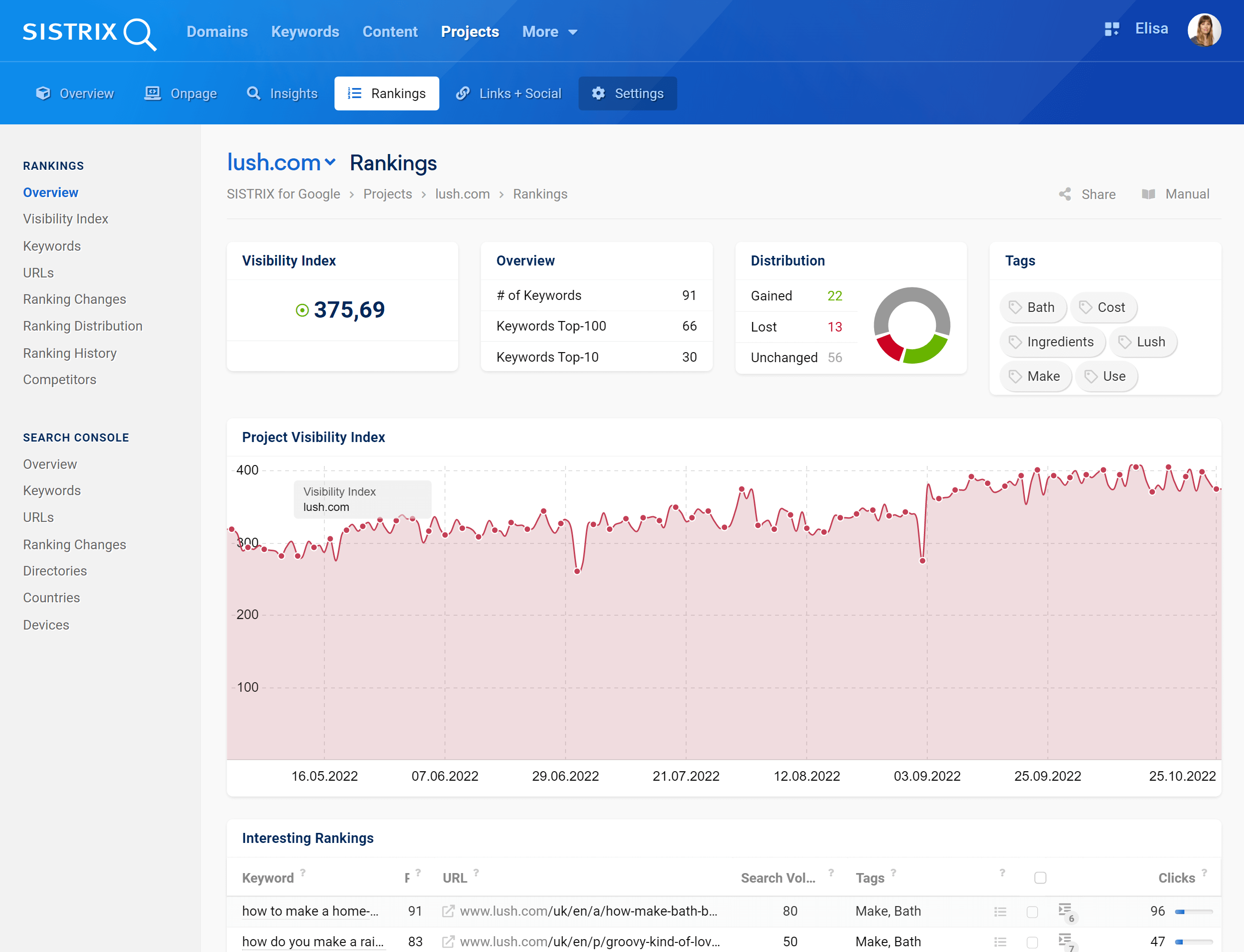
Task: Click help question mark next to Keyword column
Action: tap(303, 873)
